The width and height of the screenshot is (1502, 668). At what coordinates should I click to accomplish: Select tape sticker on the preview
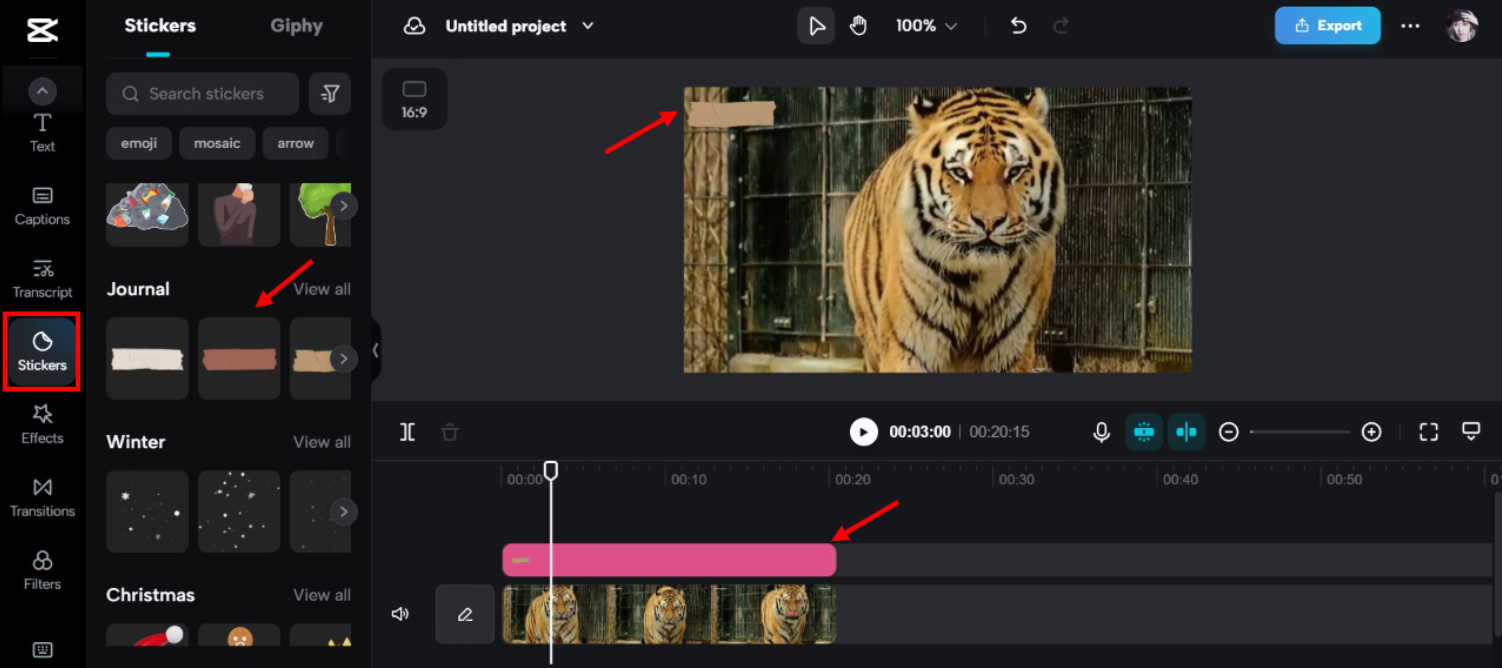(x=731, y=113)
